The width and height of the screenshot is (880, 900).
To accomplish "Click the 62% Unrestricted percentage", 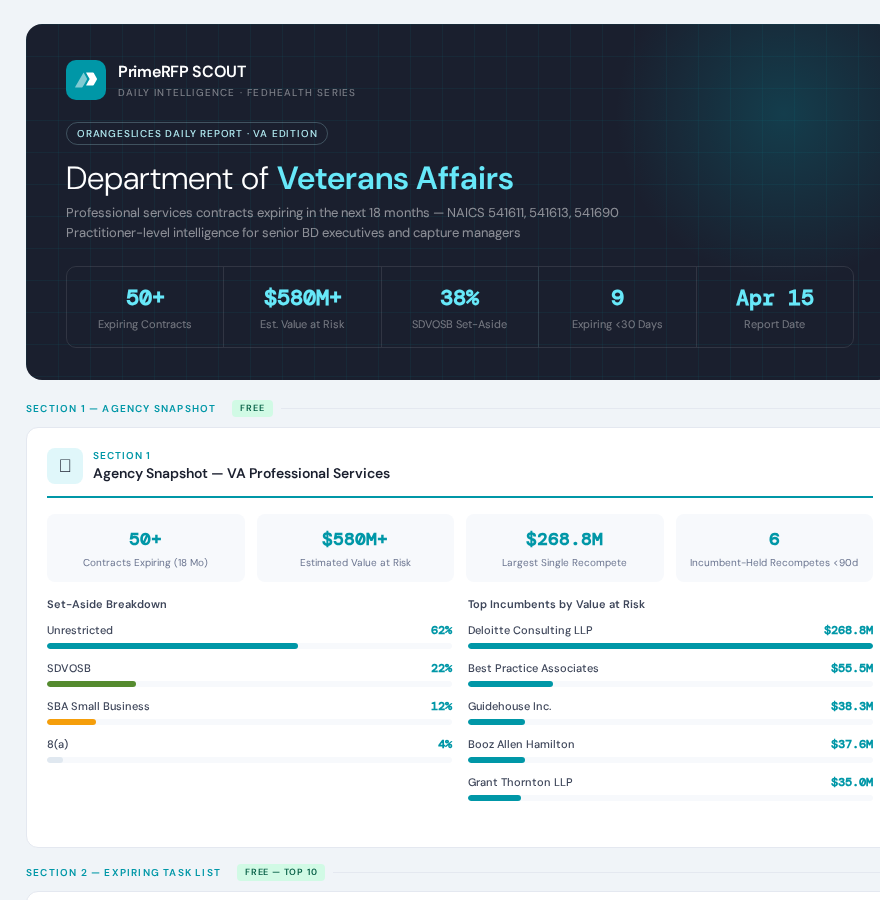I will point(441,630).
